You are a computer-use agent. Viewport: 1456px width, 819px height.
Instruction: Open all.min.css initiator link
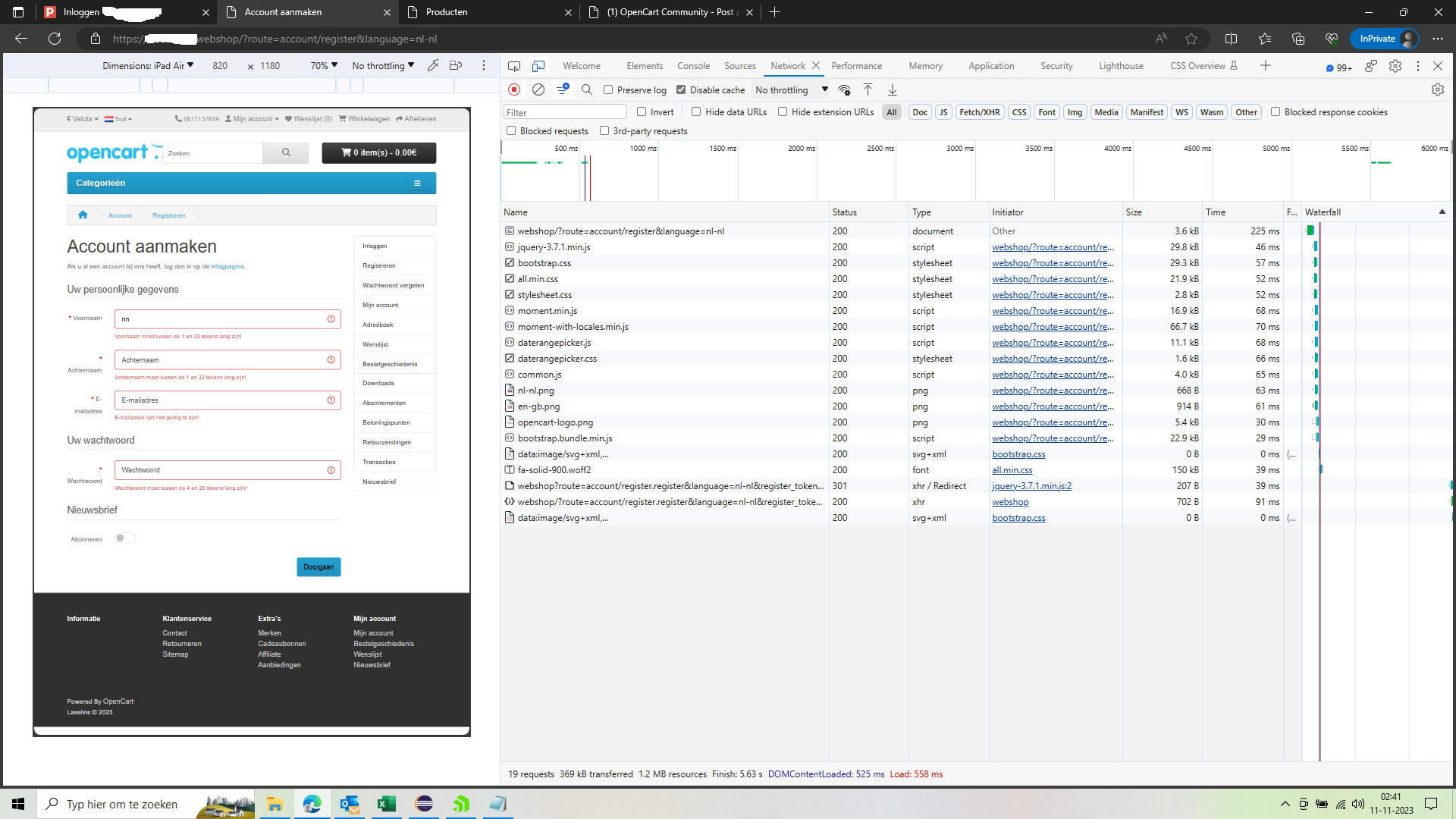click(1012, 470)
